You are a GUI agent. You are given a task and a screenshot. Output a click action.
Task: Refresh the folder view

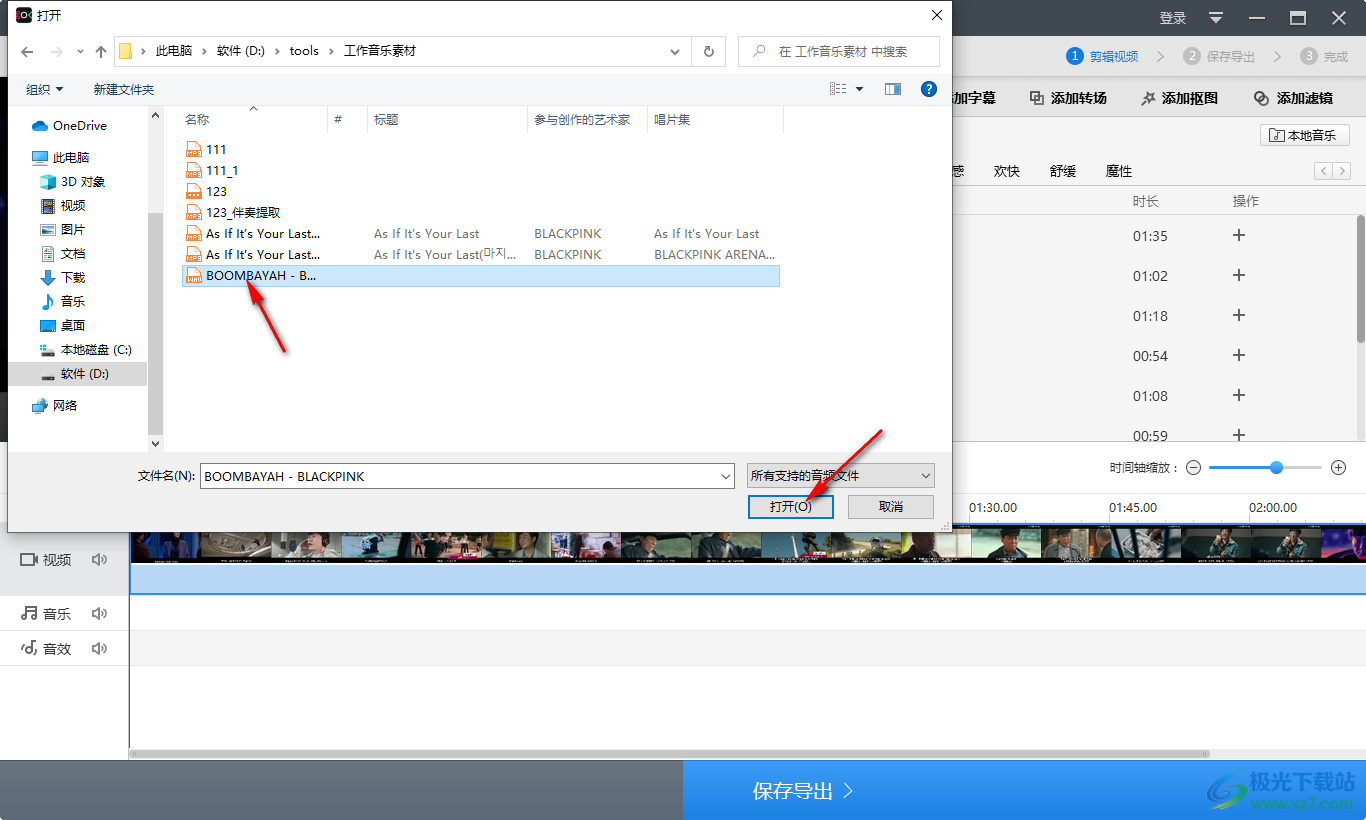point(709,51)
